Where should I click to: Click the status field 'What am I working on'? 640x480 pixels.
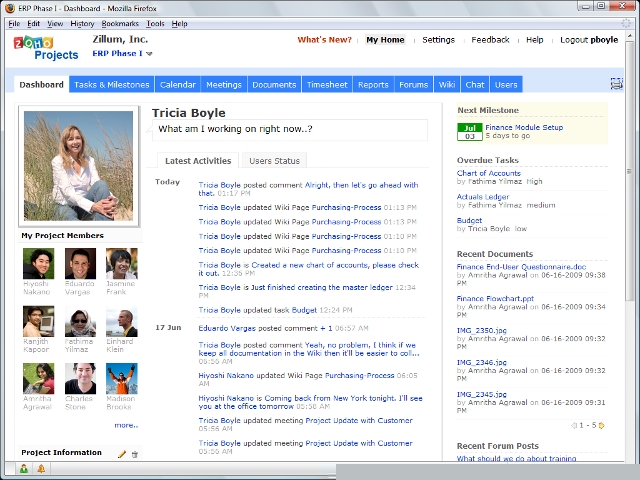click(289, 130)
